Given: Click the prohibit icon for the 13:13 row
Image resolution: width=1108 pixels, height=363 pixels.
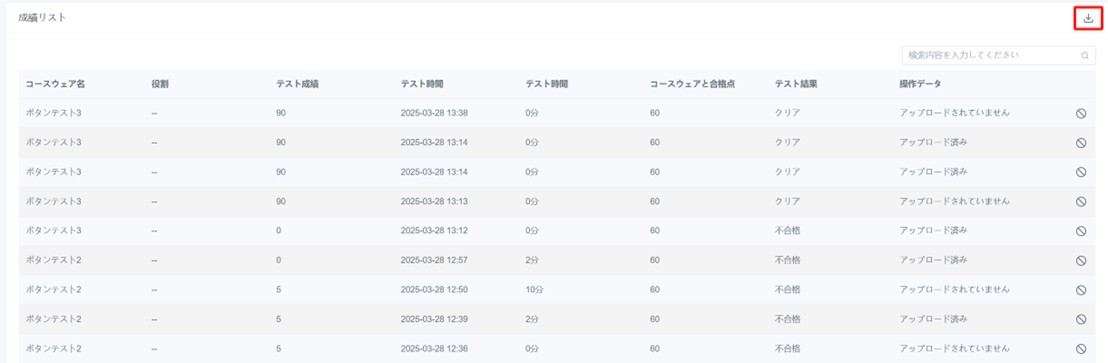Looking at the screenshot, I should (x=1080, y=201).
